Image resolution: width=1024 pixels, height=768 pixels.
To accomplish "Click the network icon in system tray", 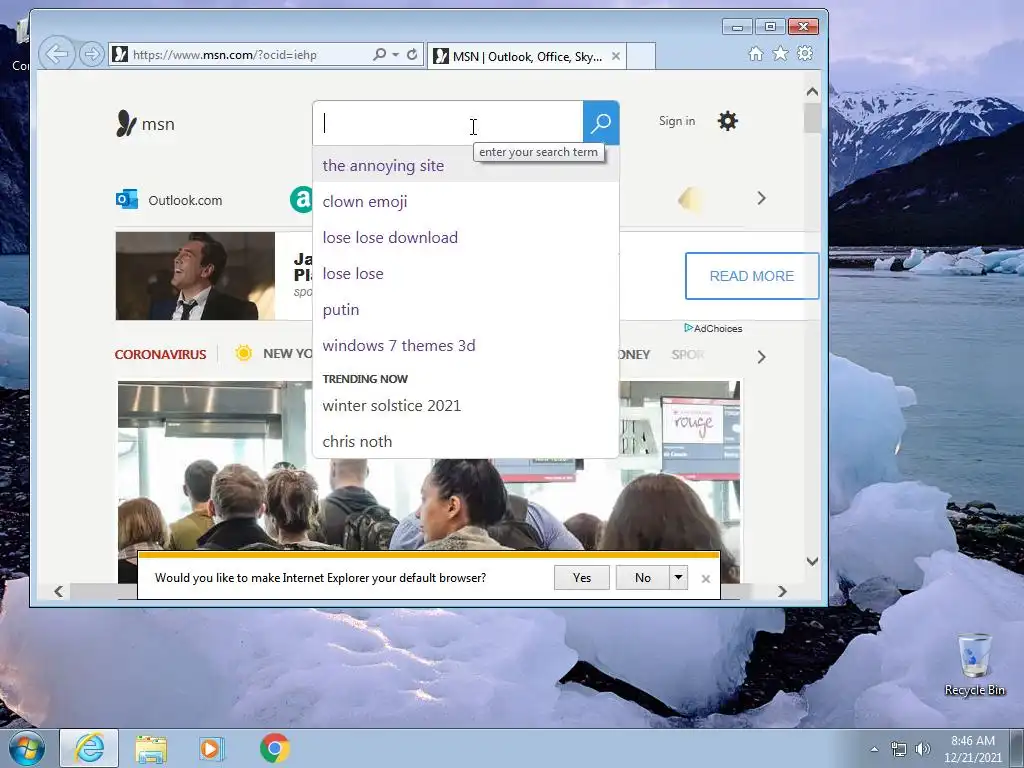I will tap(899, 749).
